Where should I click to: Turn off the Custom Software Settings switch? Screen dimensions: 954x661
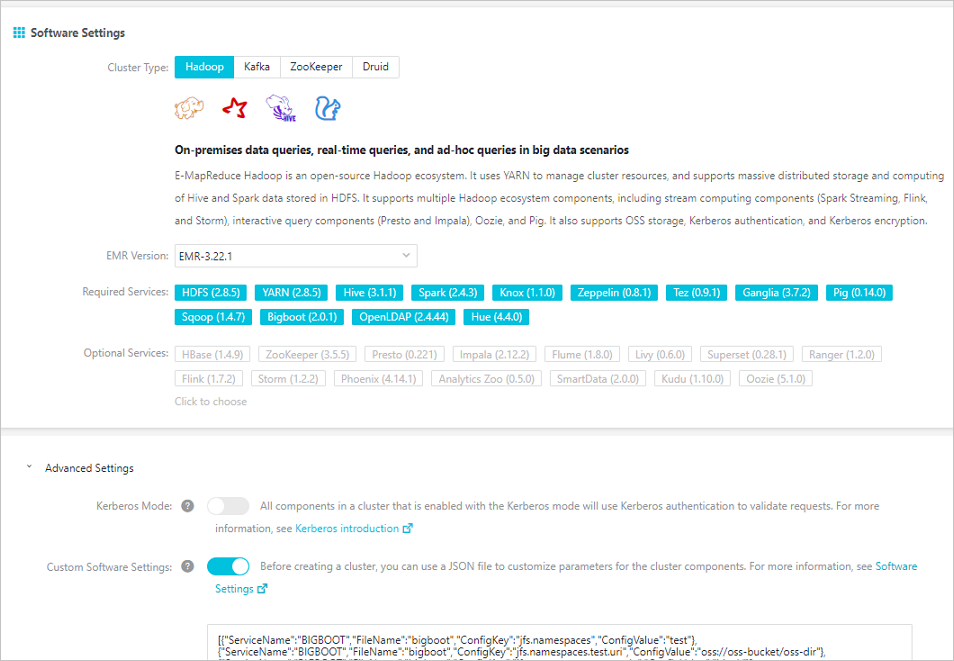(228, 566)
